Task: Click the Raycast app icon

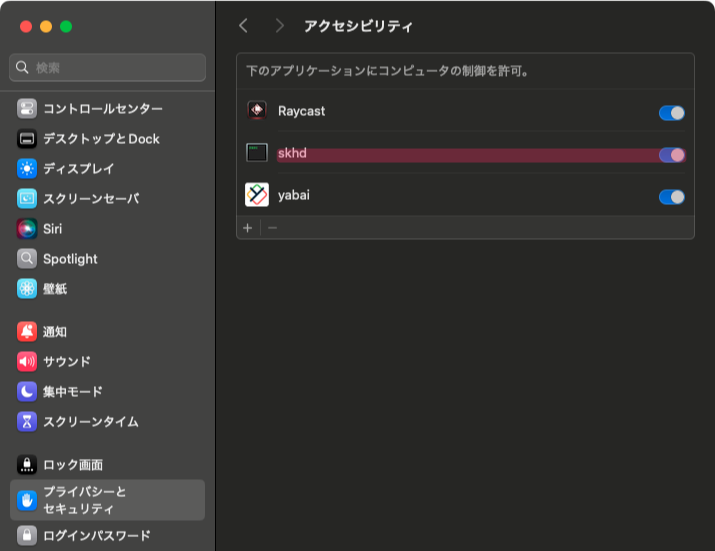Action: click(257, 110)
